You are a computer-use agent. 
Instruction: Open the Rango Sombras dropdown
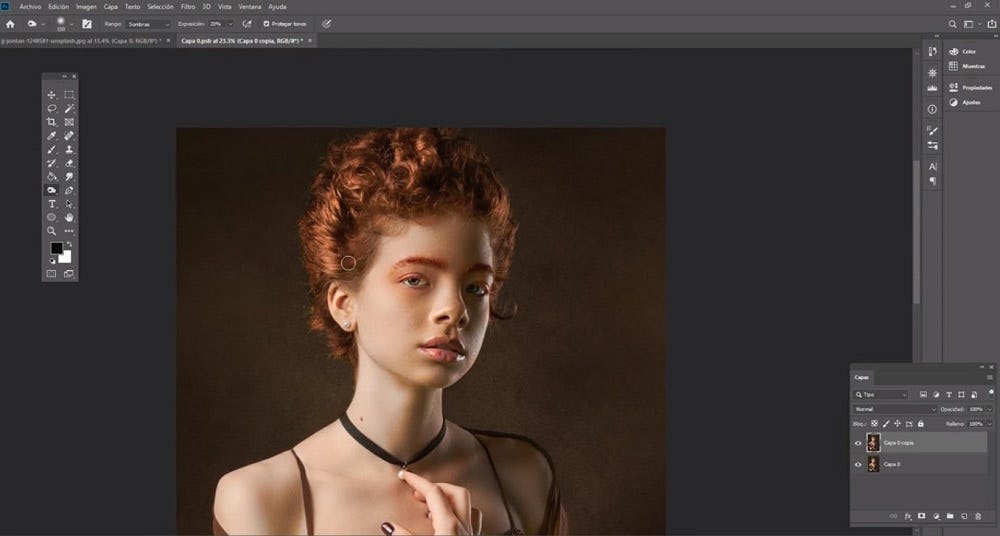pos(148,24)
